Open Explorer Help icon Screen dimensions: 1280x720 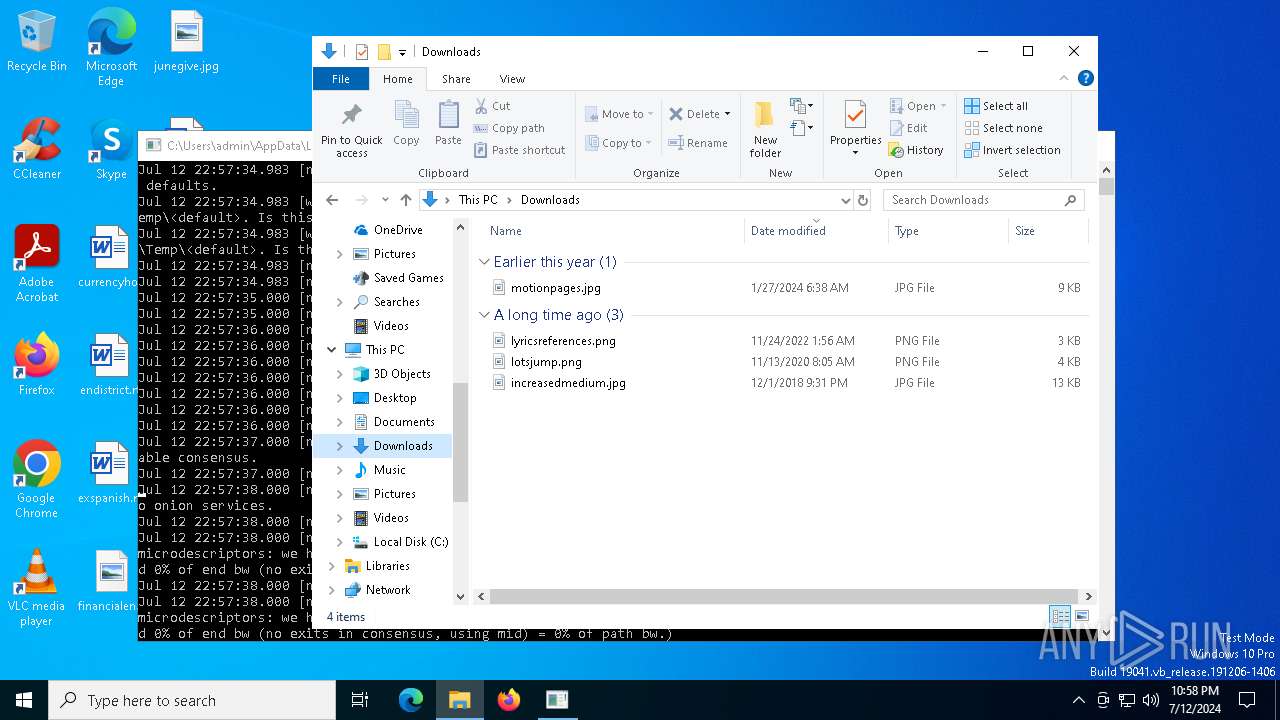pyautogui.click(x=1086, y=78)
